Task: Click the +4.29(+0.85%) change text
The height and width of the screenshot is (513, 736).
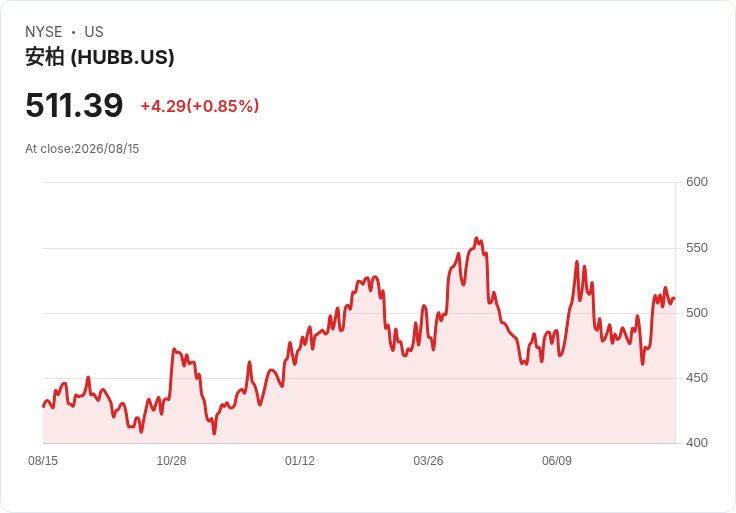Action: click(199, 106)
